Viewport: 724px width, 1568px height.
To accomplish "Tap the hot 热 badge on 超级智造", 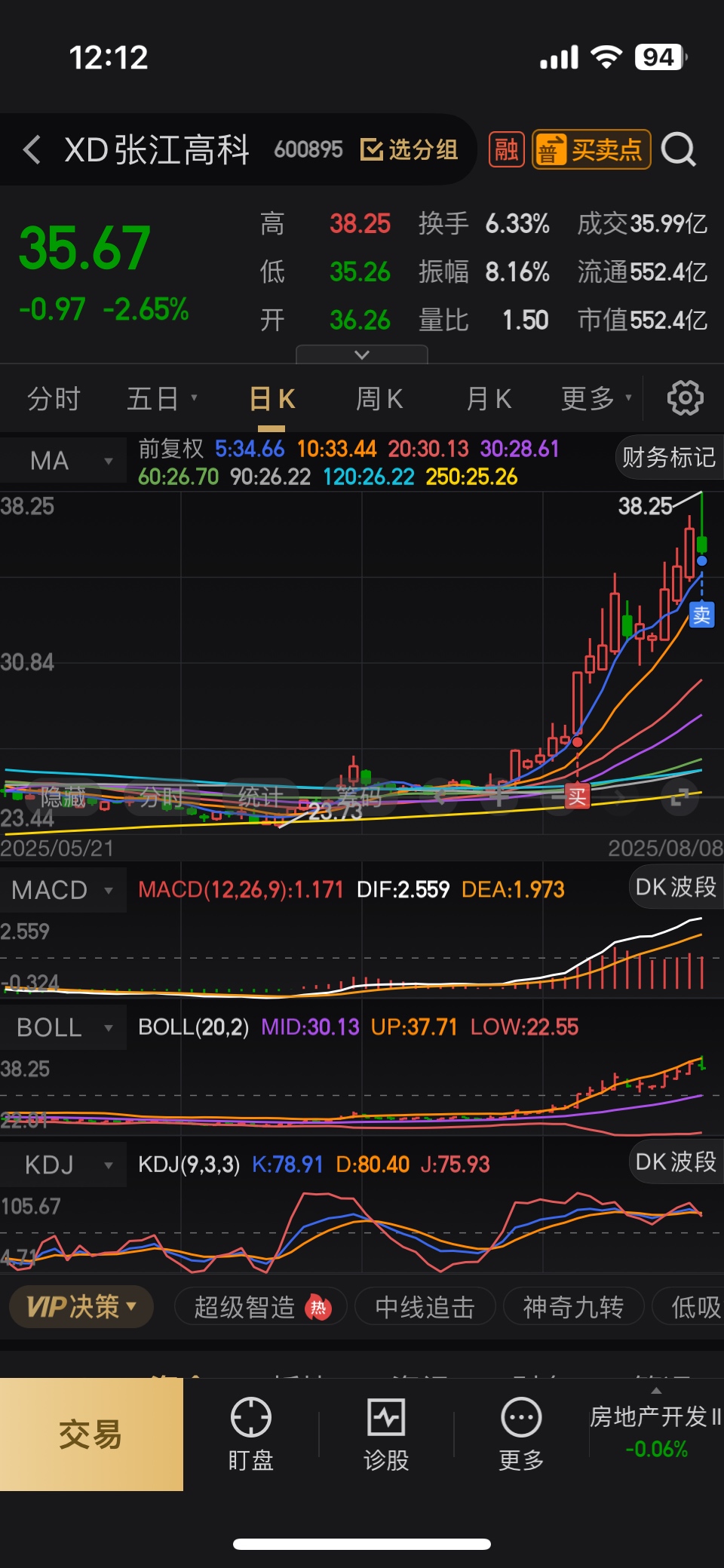I will point(318,1307).
